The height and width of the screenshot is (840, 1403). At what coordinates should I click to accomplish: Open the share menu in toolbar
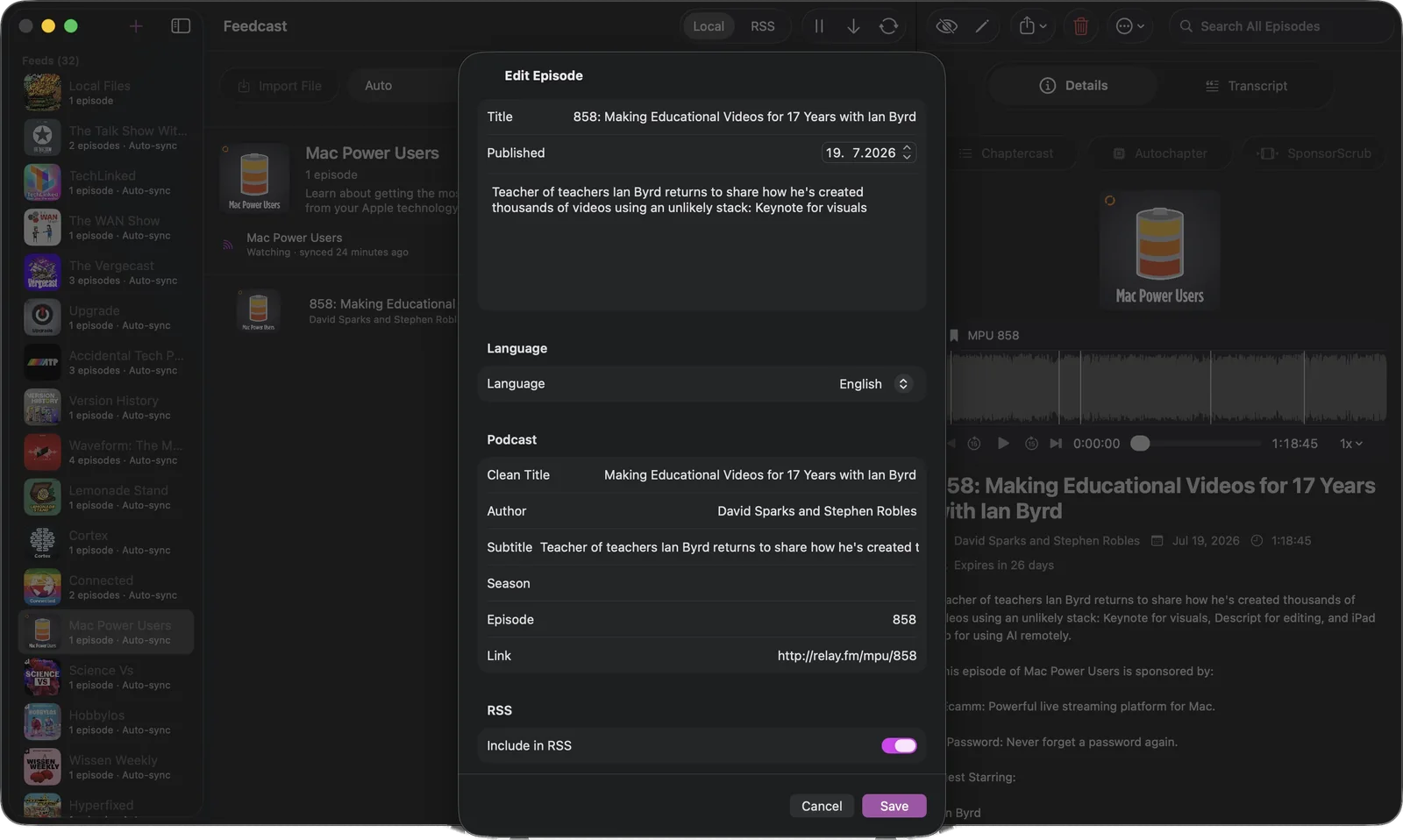click(1033, 26)
